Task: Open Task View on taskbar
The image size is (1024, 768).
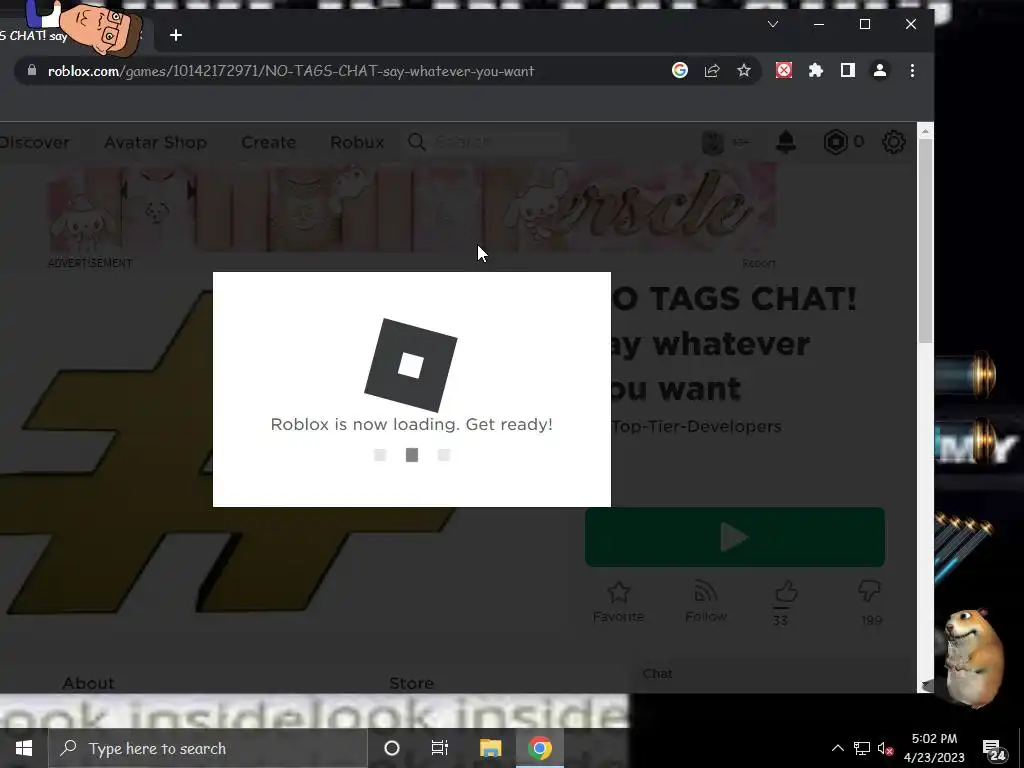Action: [x=440, y=748]
